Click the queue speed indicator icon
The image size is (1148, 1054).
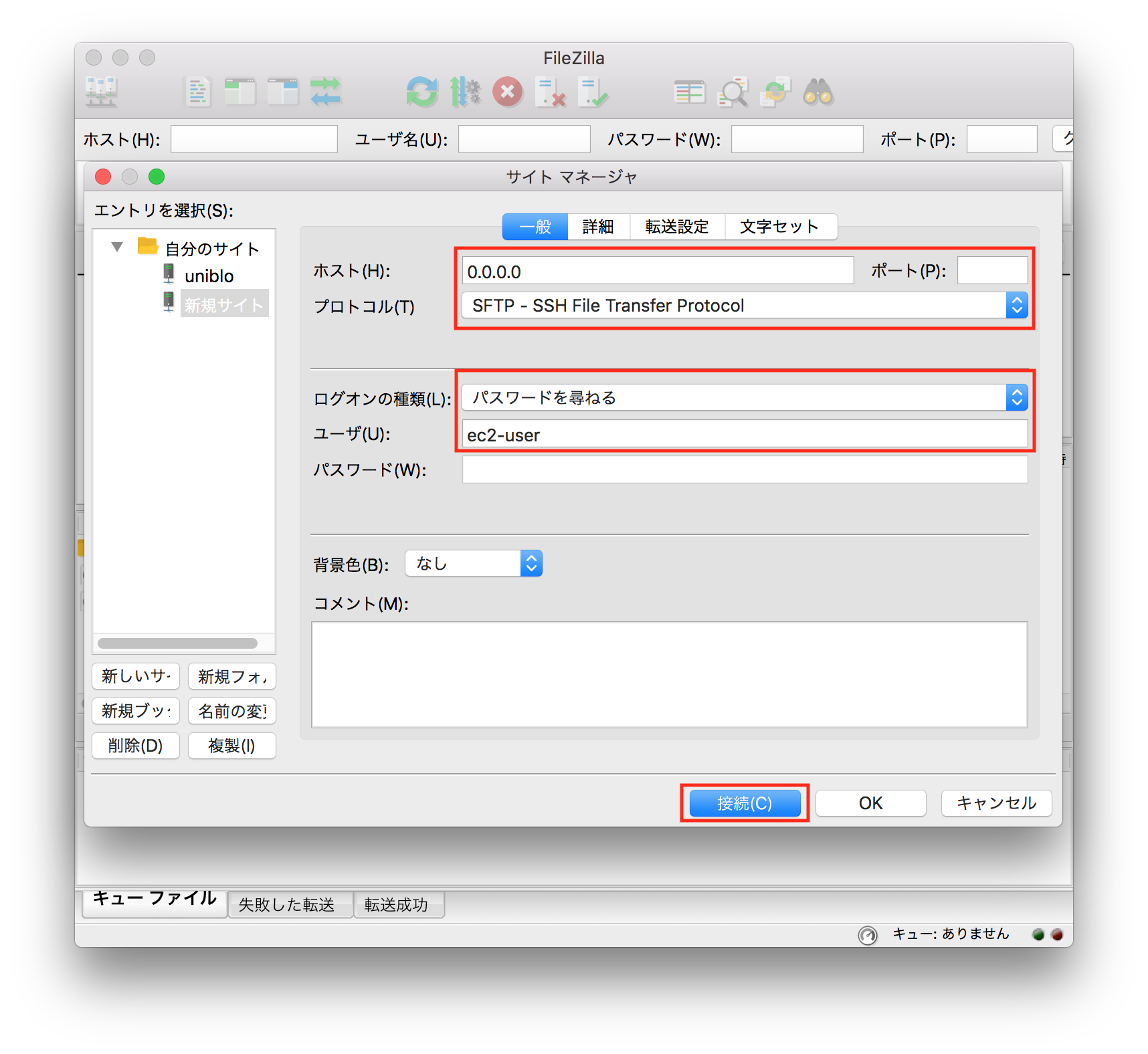[868, 935]
